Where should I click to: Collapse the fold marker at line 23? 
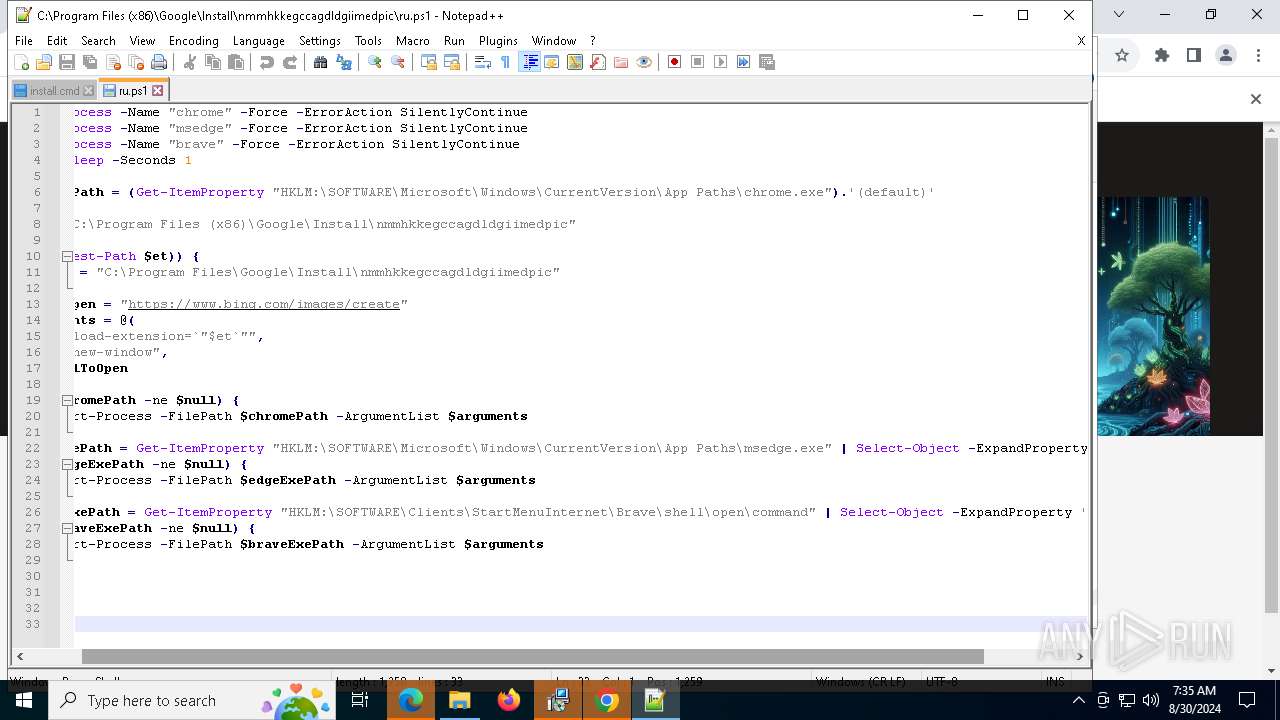tap(67, 464)
